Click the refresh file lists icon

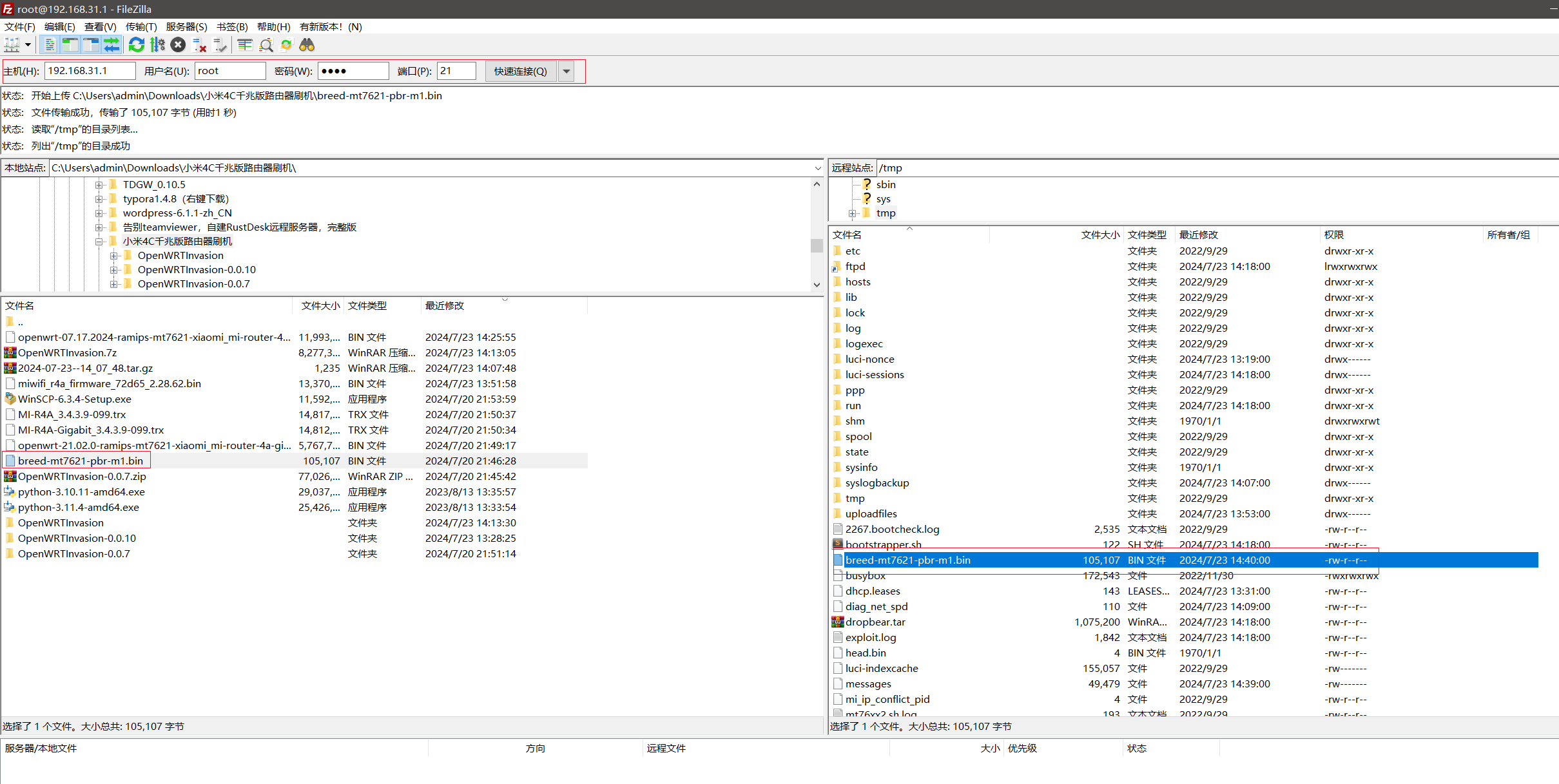click(x=137, y=44)
